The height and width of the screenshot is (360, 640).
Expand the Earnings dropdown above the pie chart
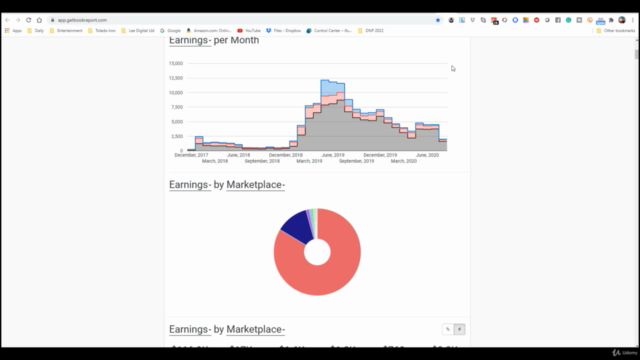point(190,185)
